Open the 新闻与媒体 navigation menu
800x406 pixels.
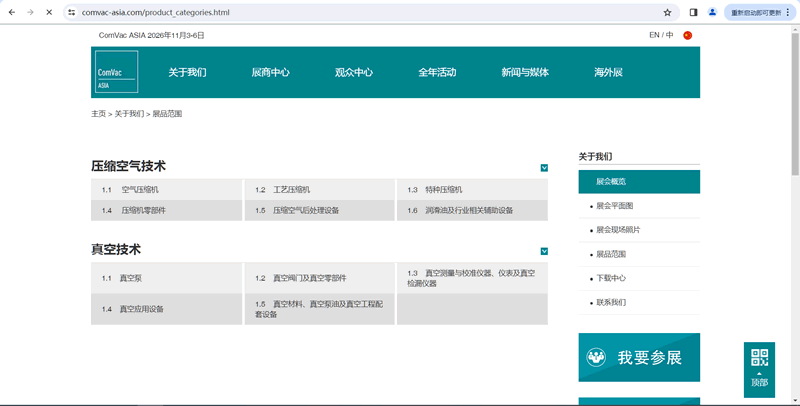point(525,73)
